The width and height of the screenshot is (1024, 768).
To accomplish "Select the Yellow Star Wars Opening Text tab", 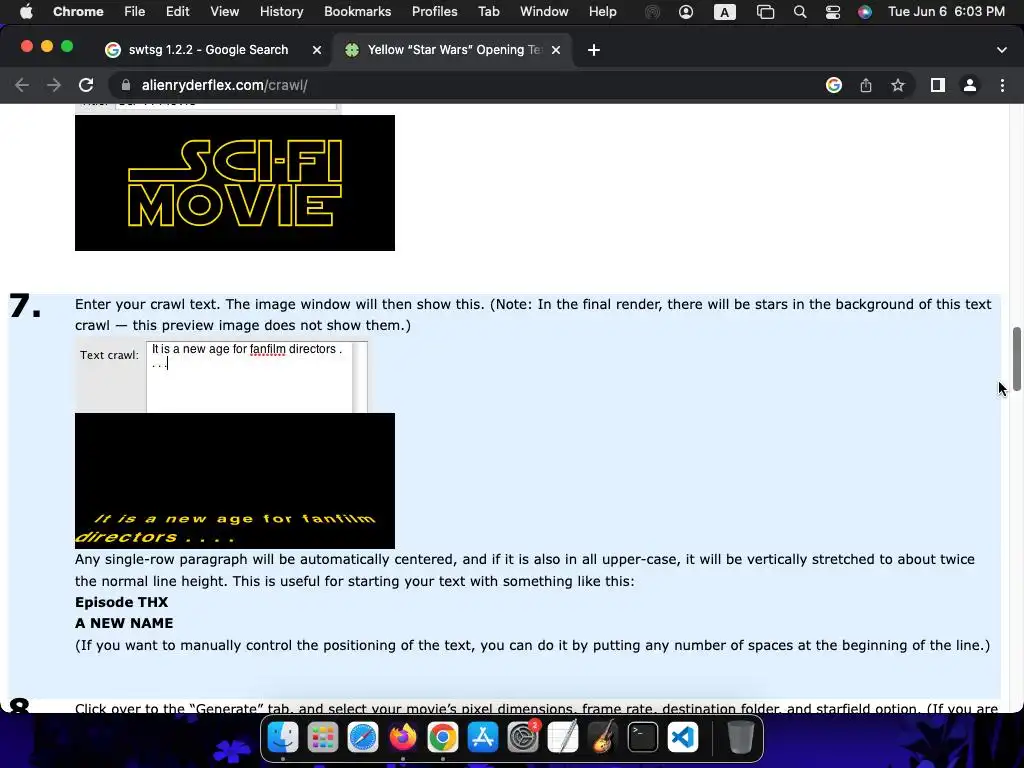I will (454, 50).
